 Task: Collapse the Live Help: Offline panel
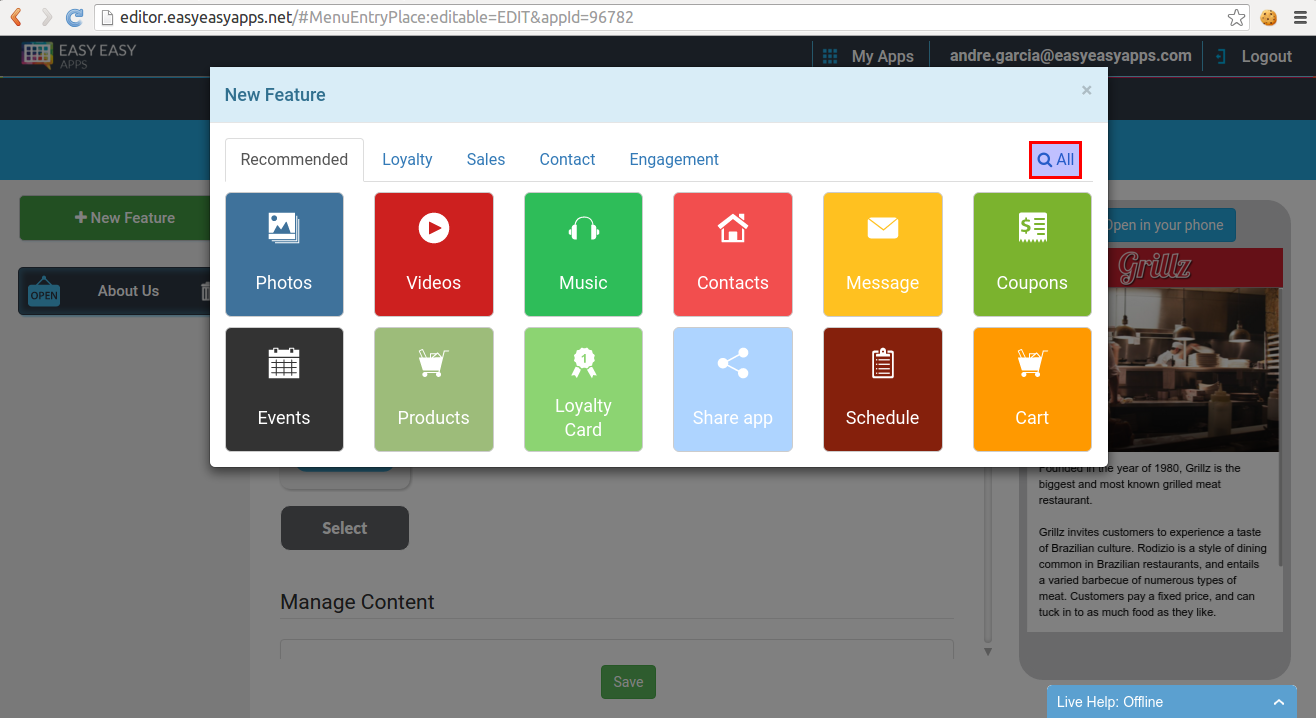[1279, 701]
